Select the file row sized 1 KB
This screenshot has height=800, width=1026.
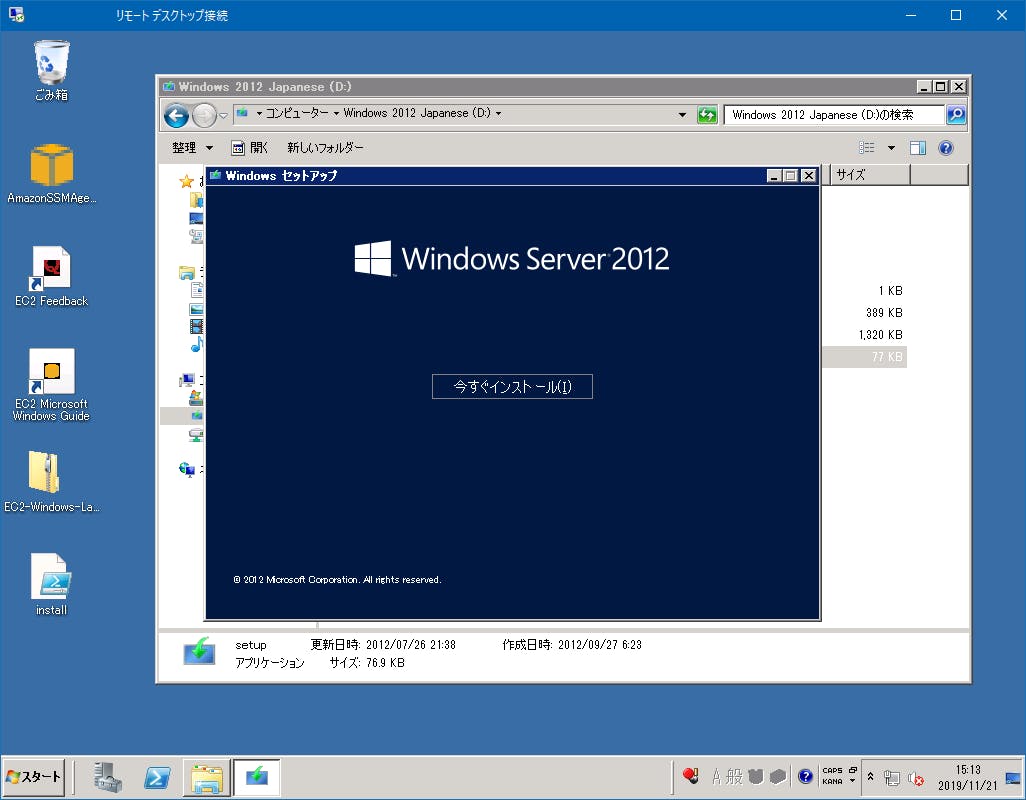point(863,290)
